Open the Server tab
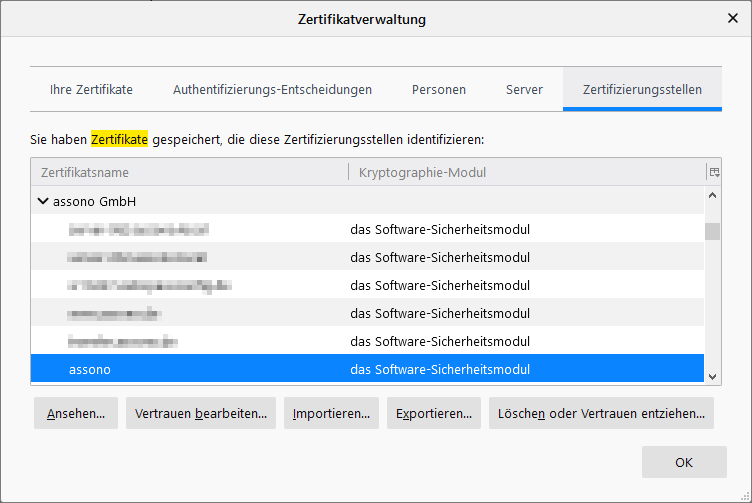Screen dimensions: 752x503 [524, 90]
